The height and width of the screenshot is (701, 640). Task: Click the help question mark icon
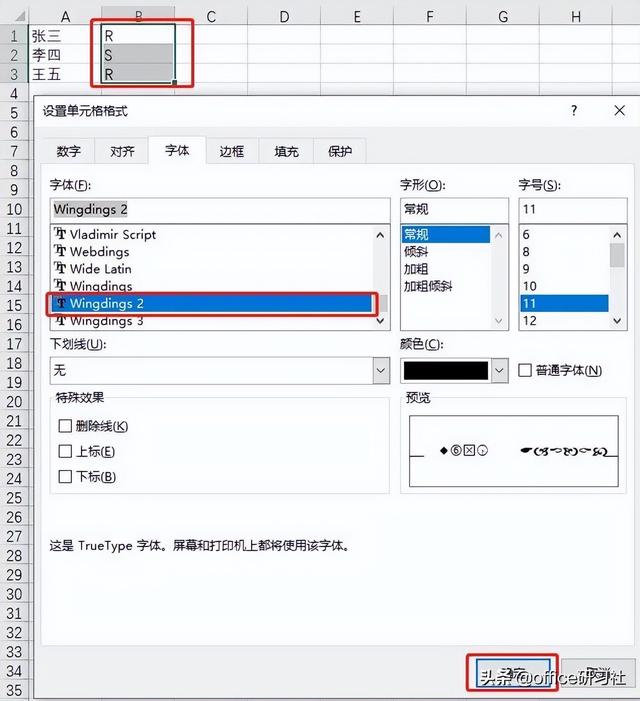coord(574,110)
